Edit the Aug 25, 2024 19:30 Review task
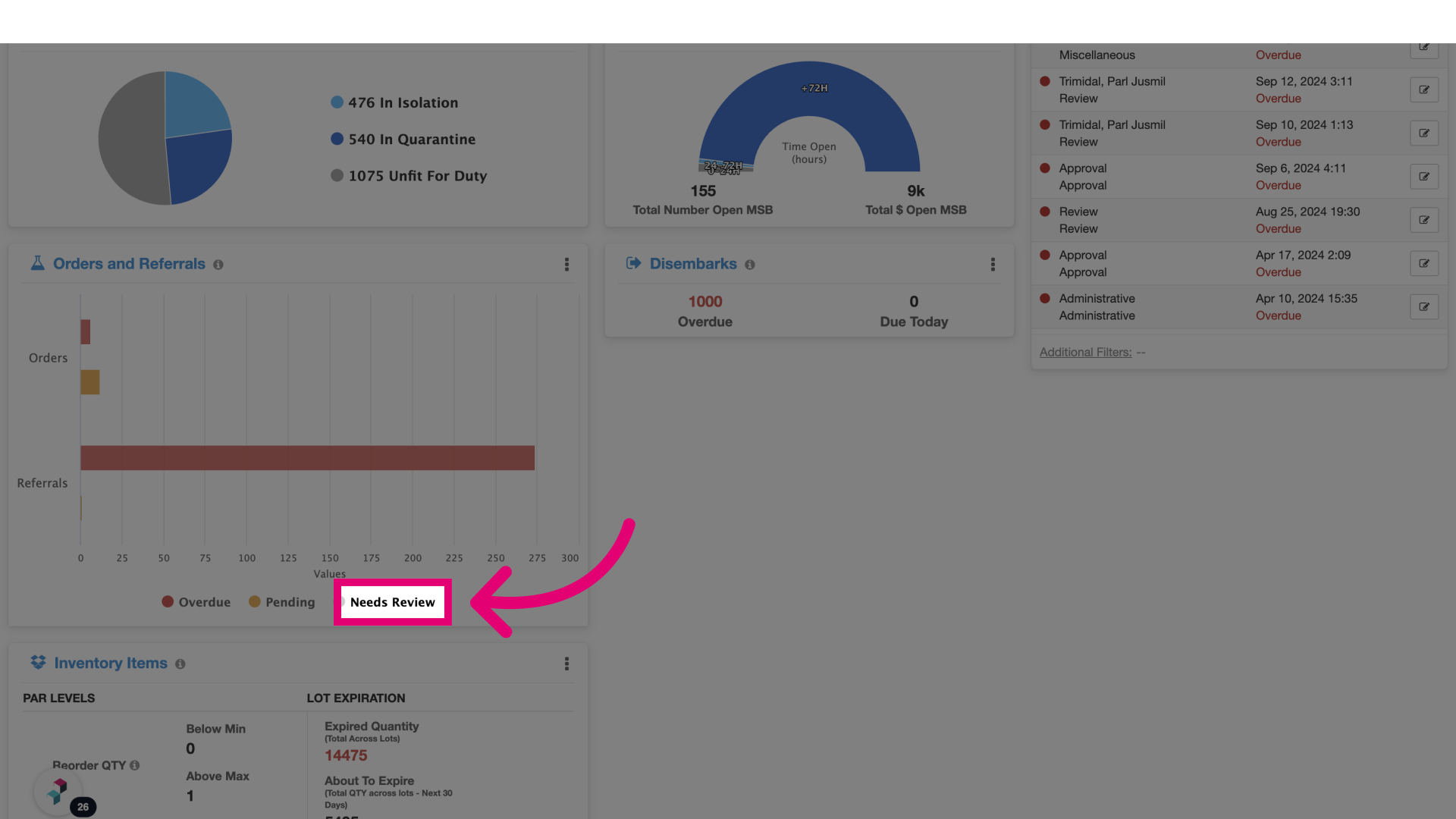Screen dimensions: 1456x819 pos(1424,220)
